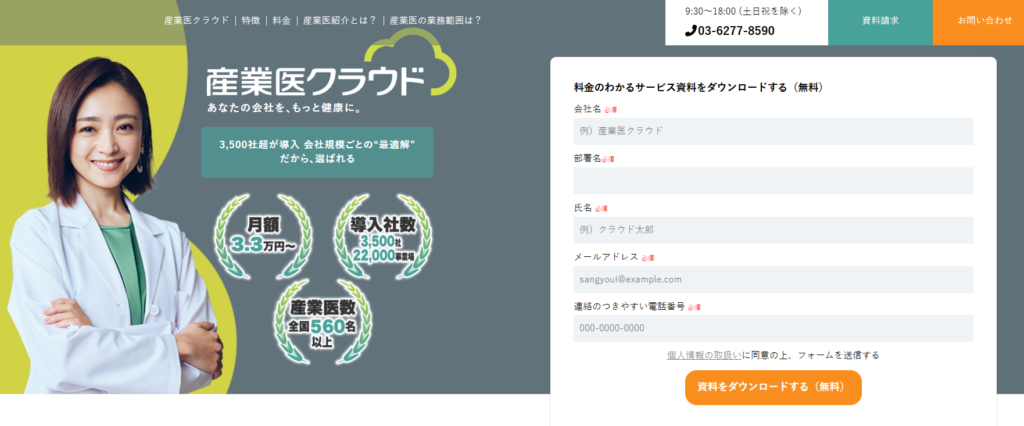The width and height of the screenshot is (1024, 426).
Task: Focus the 会社名 input field
Action: tap(773, 131)
